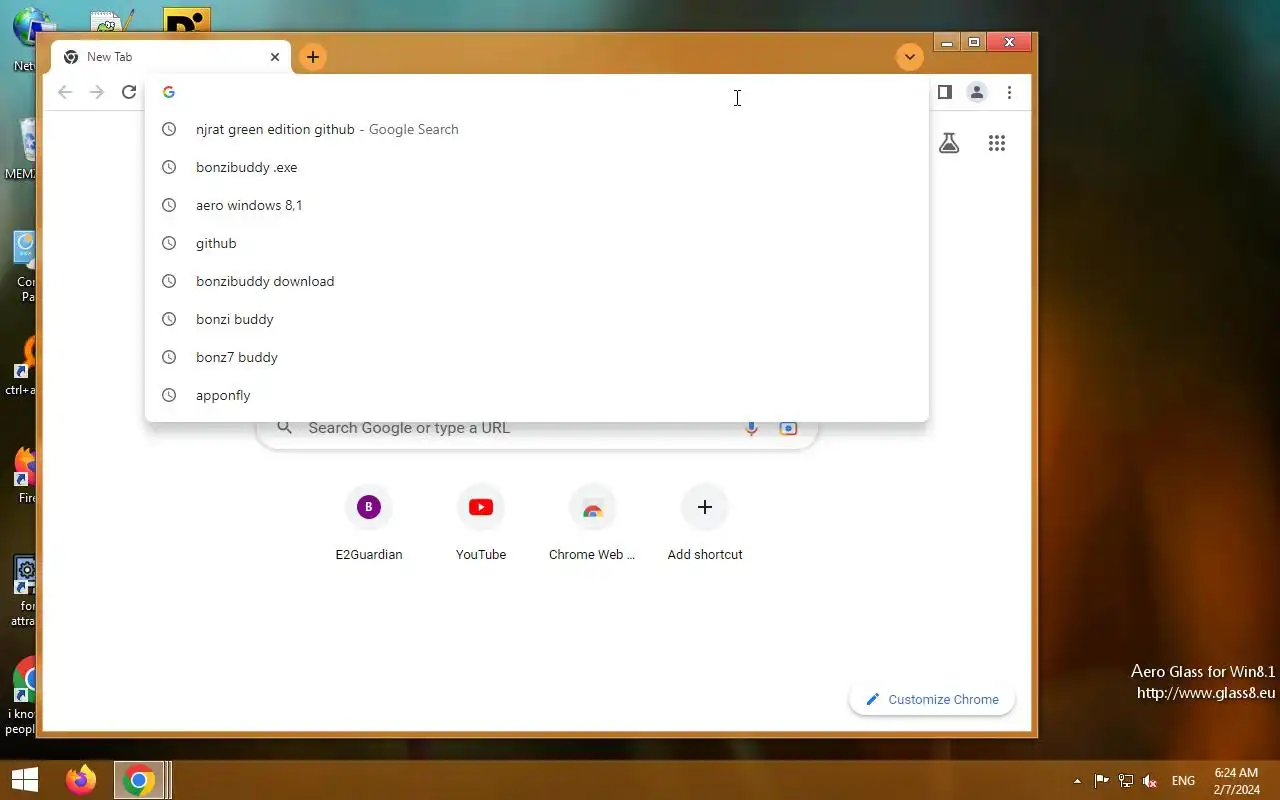Switch the ENG input language
1280x800 pixels.
coord(1183,781)
